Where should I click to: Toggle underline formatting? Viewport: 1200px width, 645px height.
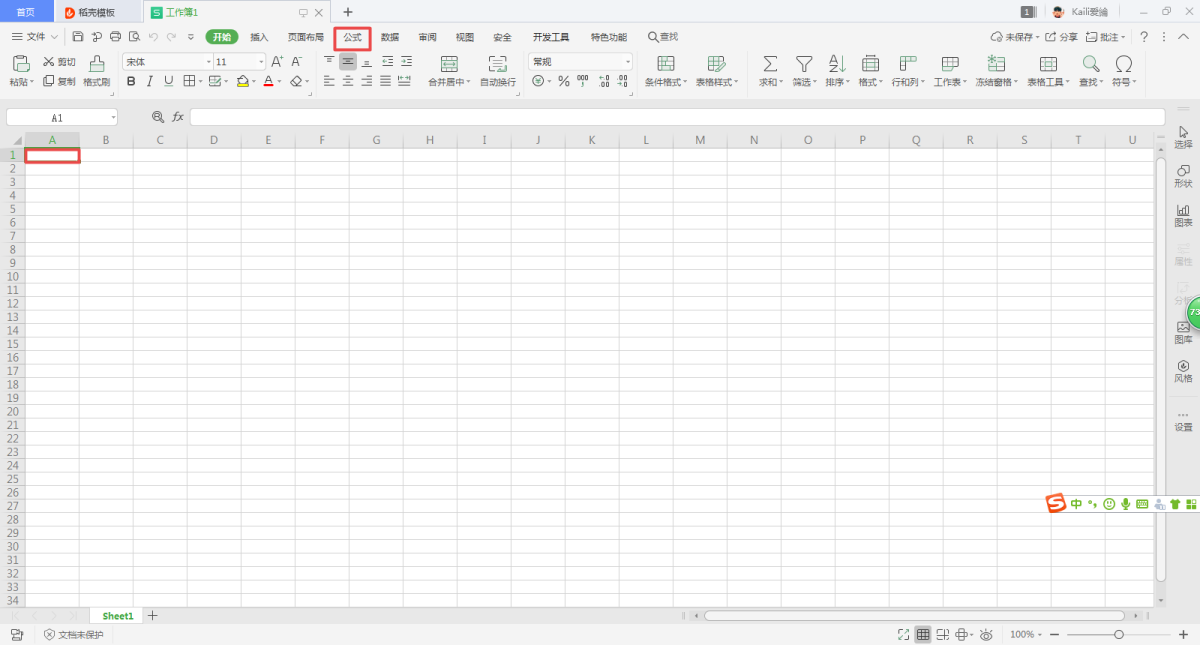pyautogui.click(x=168, y=82)
